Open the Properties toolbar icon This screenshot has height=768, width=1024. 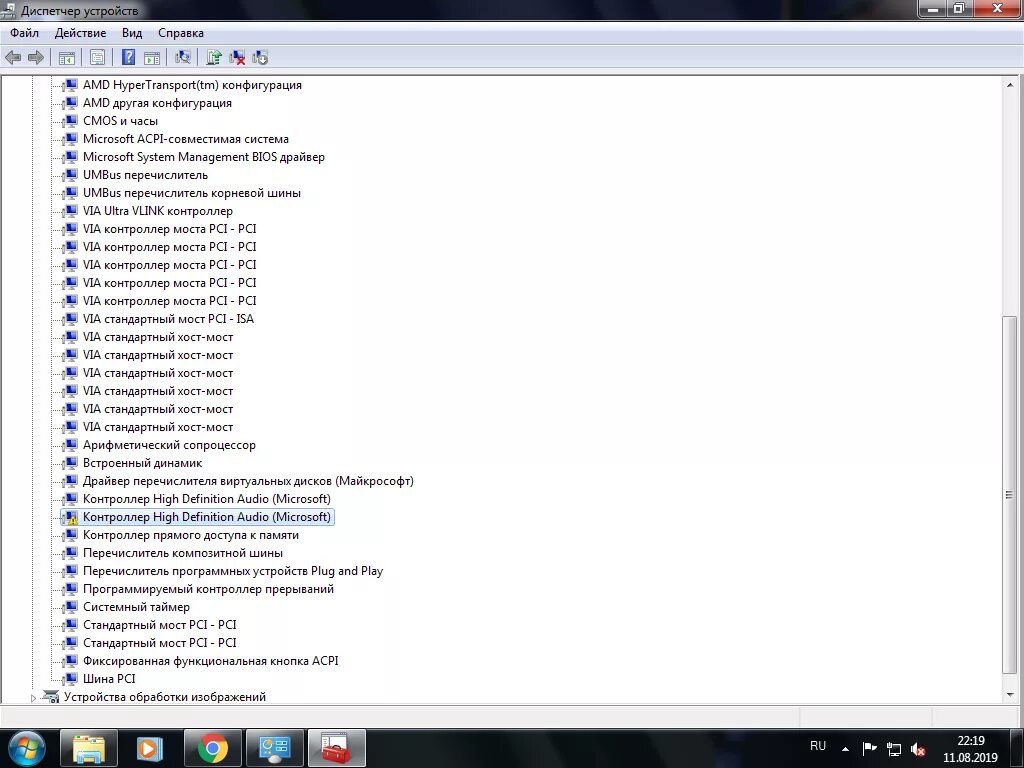(97, 57)
